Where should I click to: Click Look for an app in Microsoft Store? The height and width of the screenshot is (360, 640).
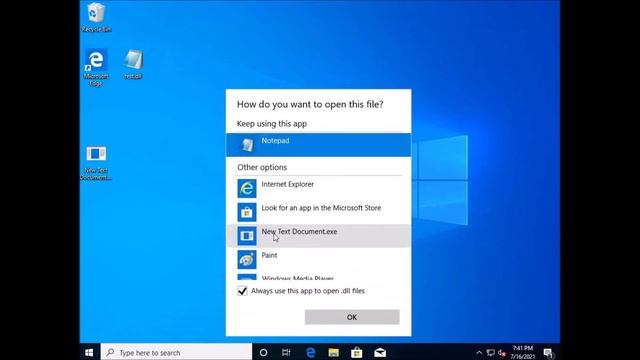coord(321,208)
